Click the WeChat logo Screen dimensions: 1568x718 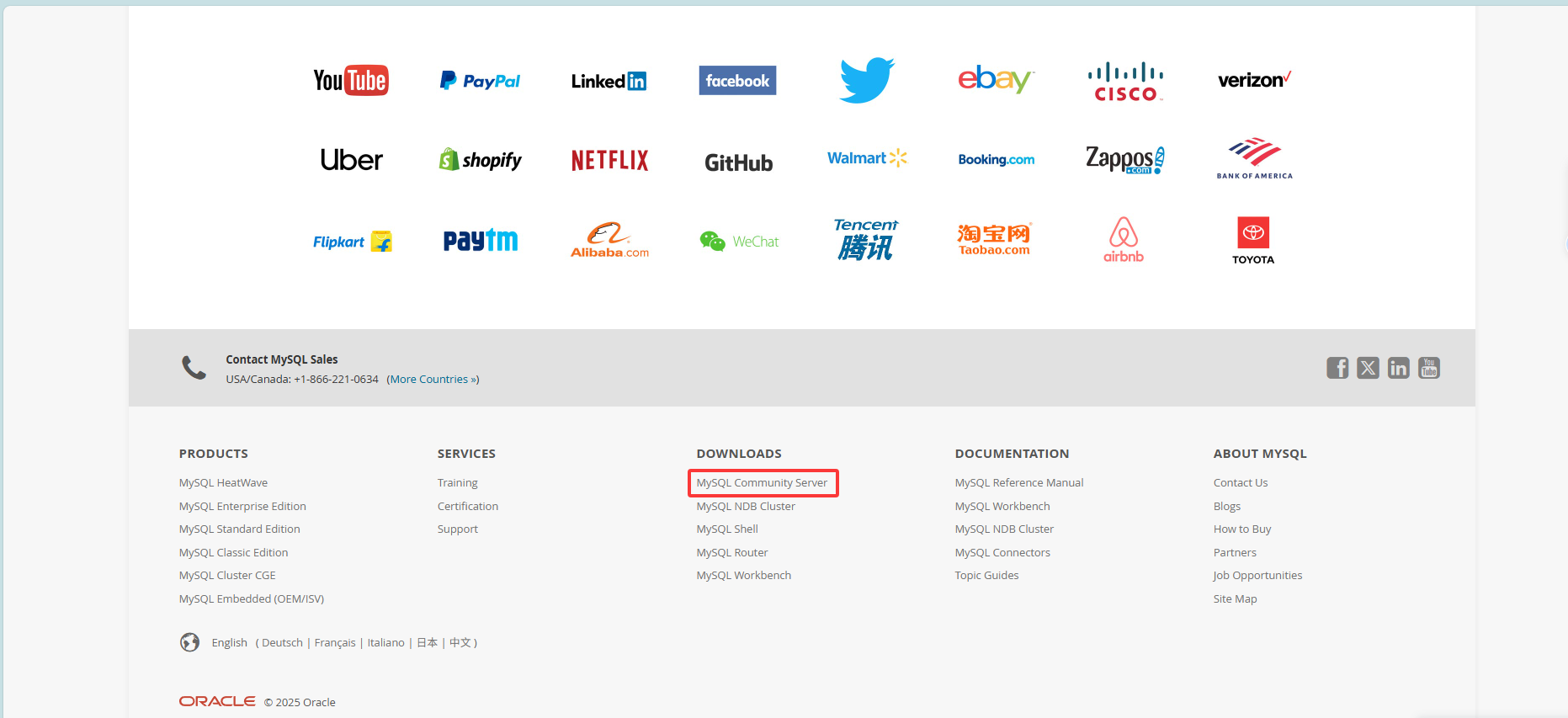(x=739, y=242)
